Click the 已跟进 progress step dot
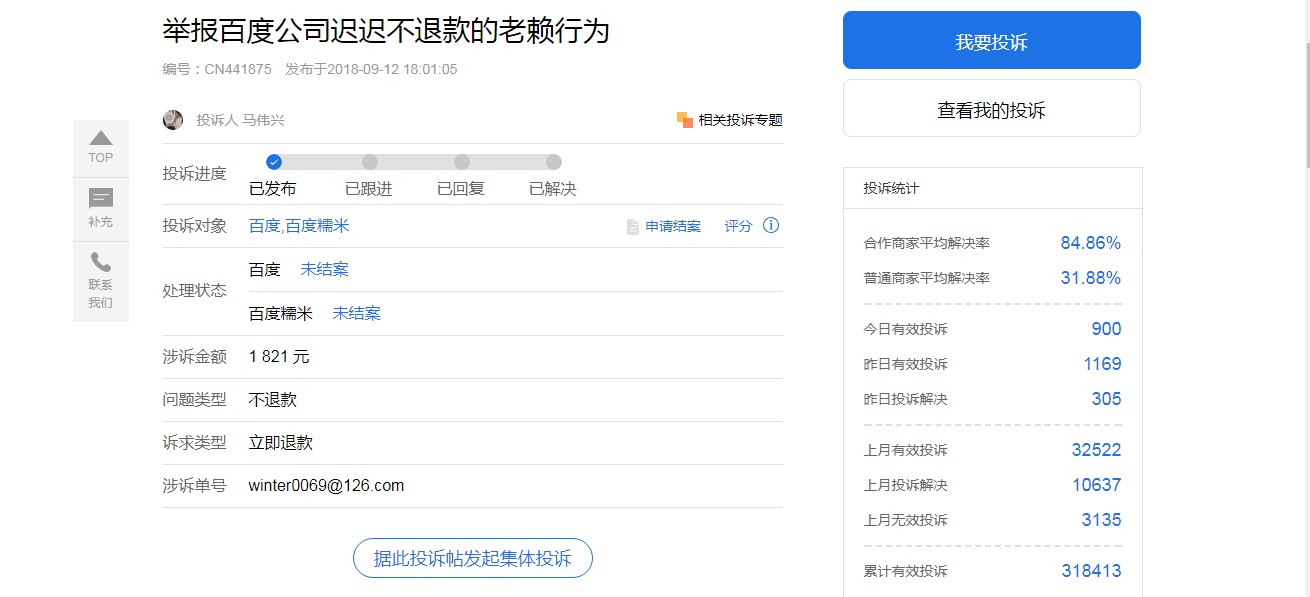Image resolution: width=1310 pixels, height=597 pixels. (x=370, y=162)
